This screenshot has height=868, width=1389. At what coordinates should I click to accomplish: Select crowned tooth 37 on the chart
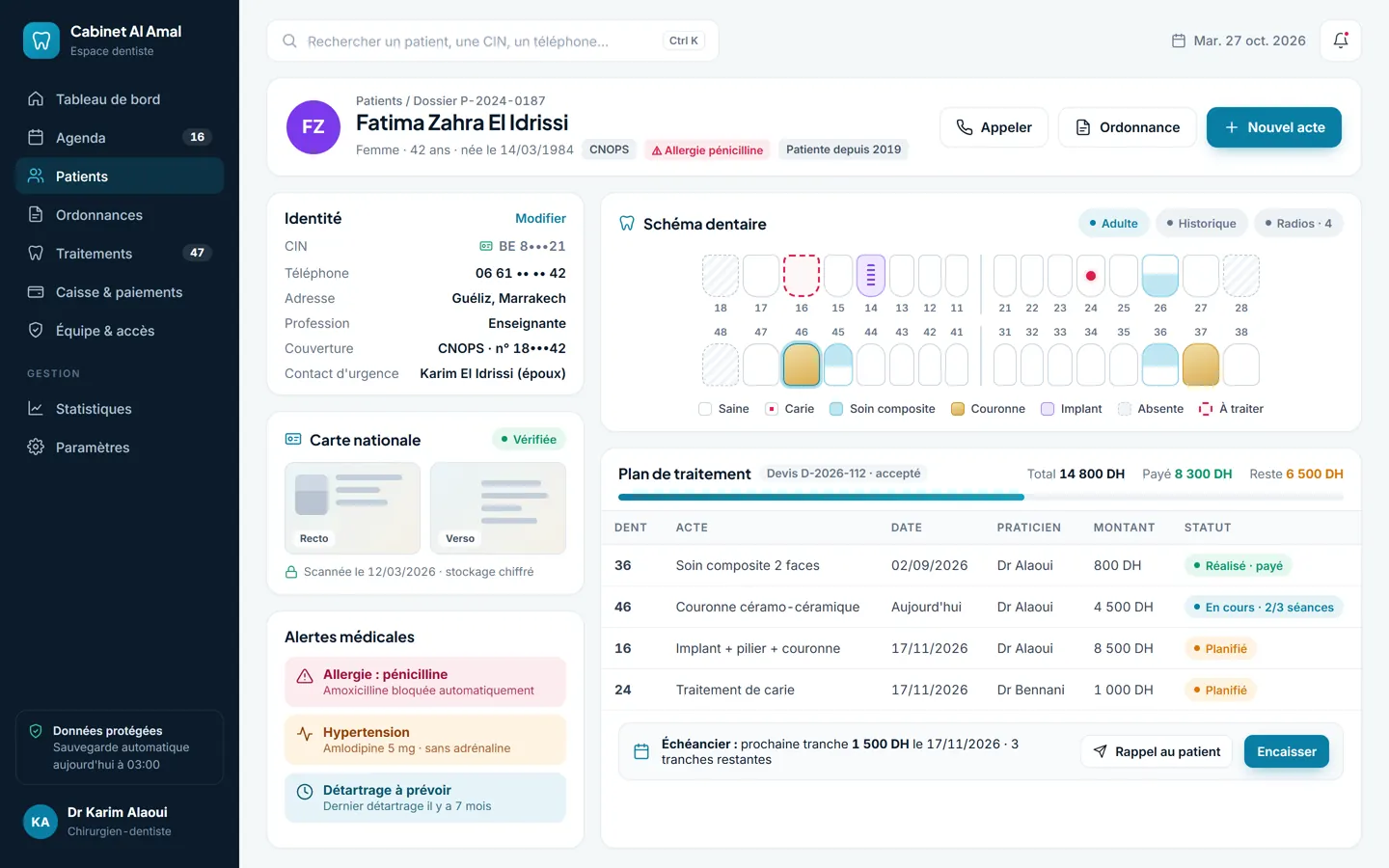click(x=1201, y=365)
